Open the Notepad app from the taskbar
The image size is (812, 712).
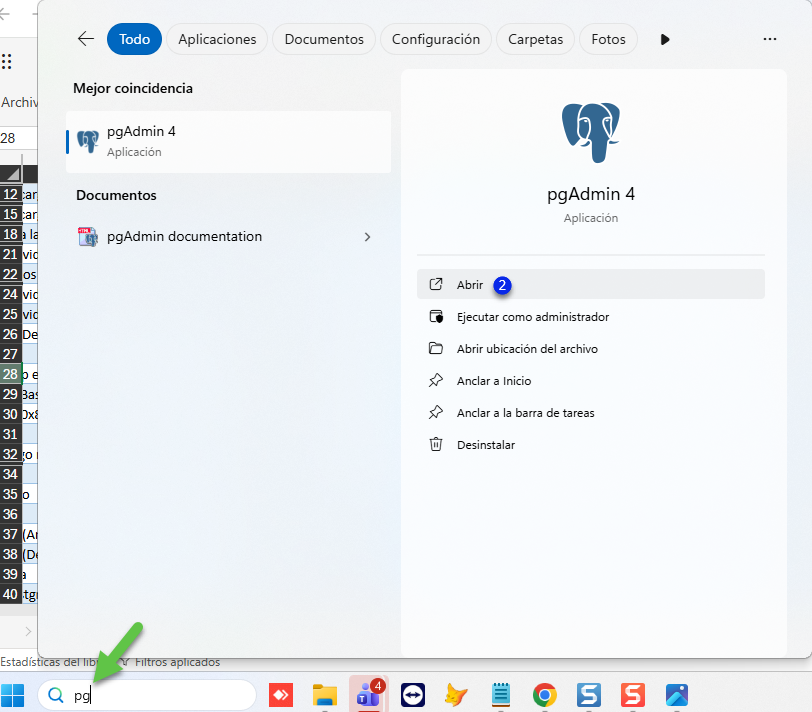[x=501, y=695]
